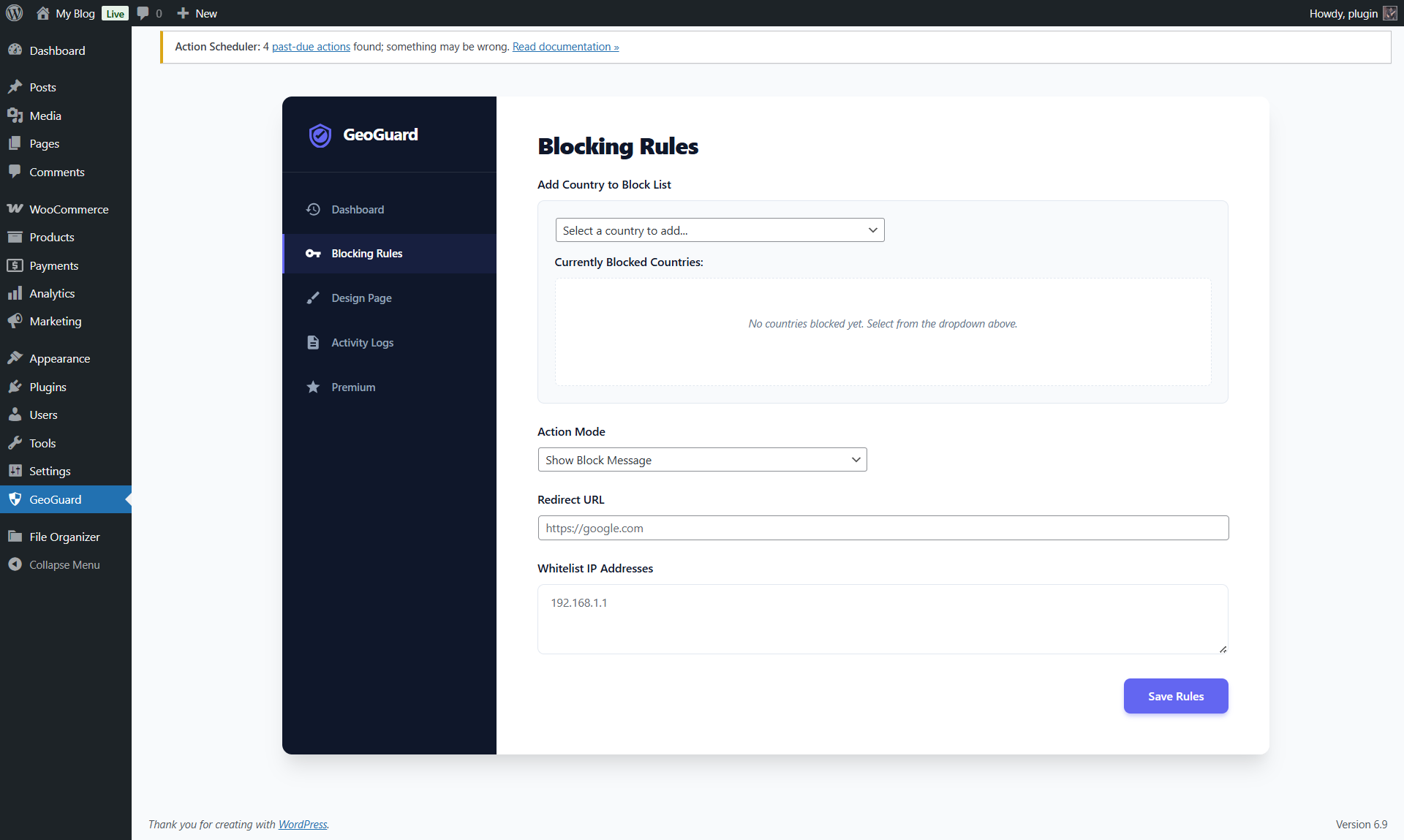This screenshot has height=840, width=1404.
Task: Switch to the Settings menu item
Action: (49, 471)
